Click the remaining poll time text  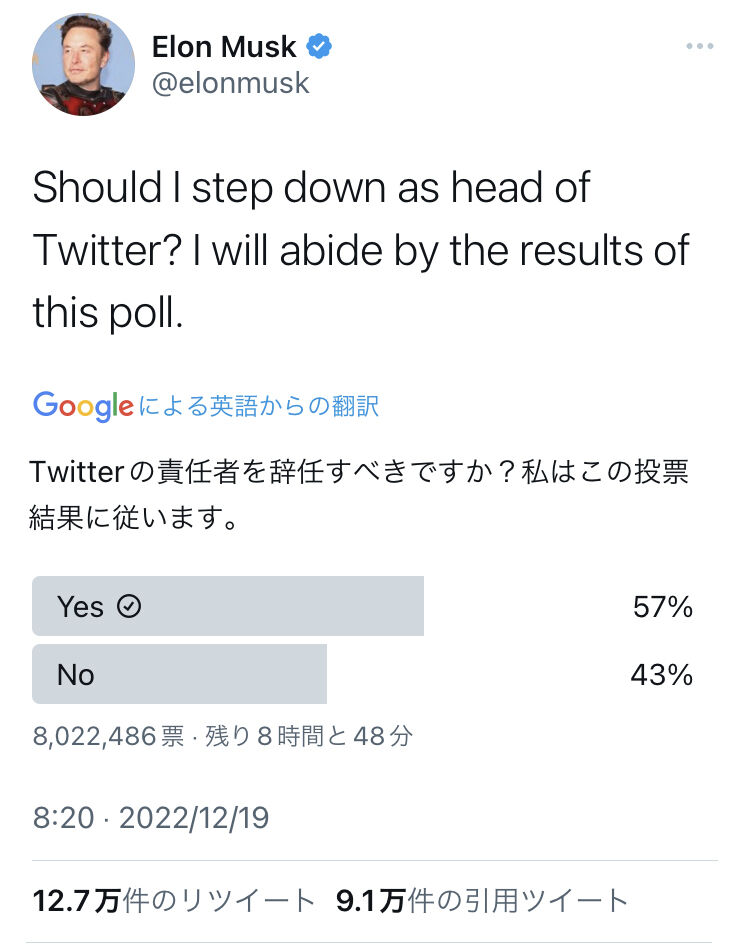pyautogui.click(x=309, y=737)
